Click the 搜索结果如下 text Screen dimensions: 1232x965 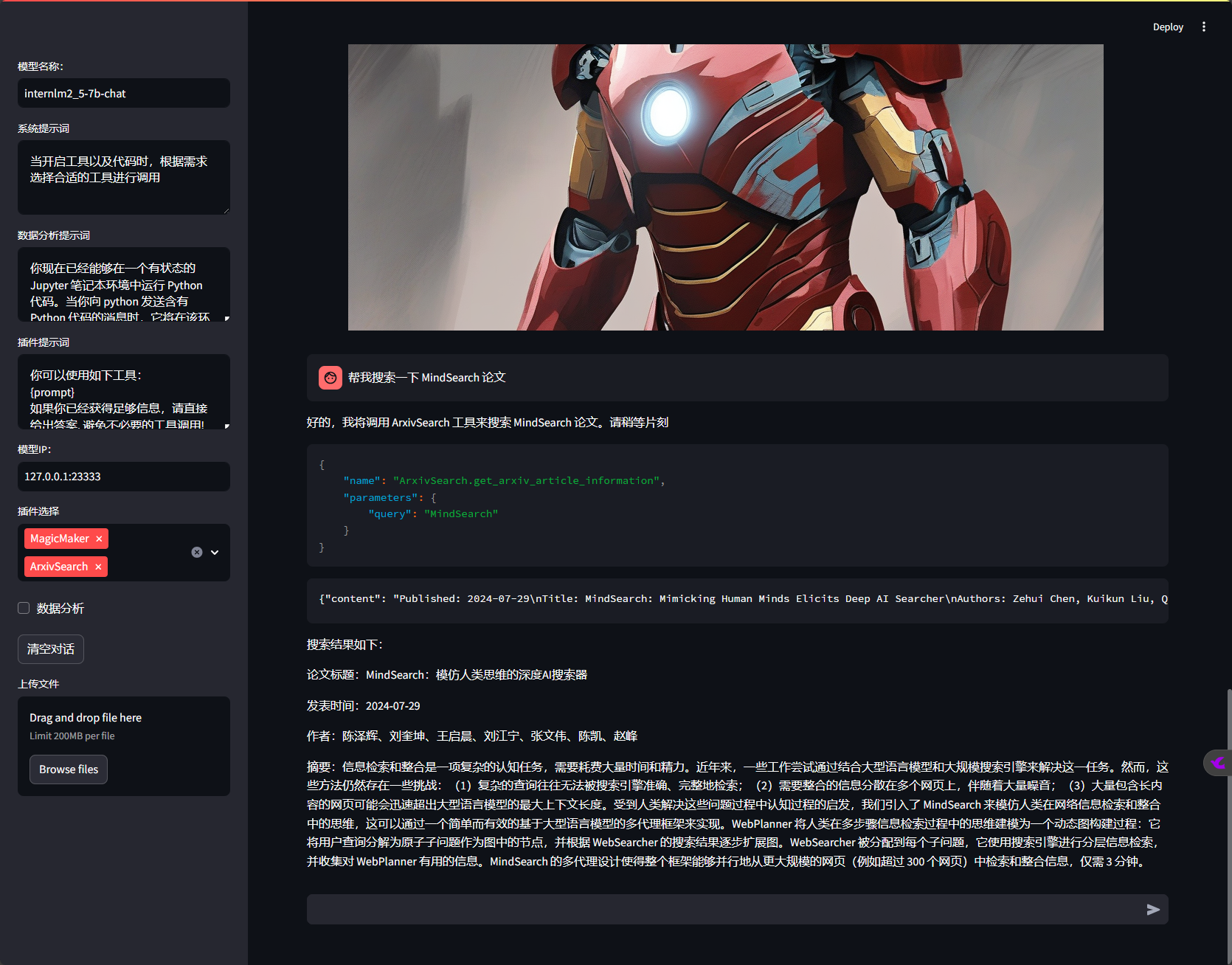point(345,645)
